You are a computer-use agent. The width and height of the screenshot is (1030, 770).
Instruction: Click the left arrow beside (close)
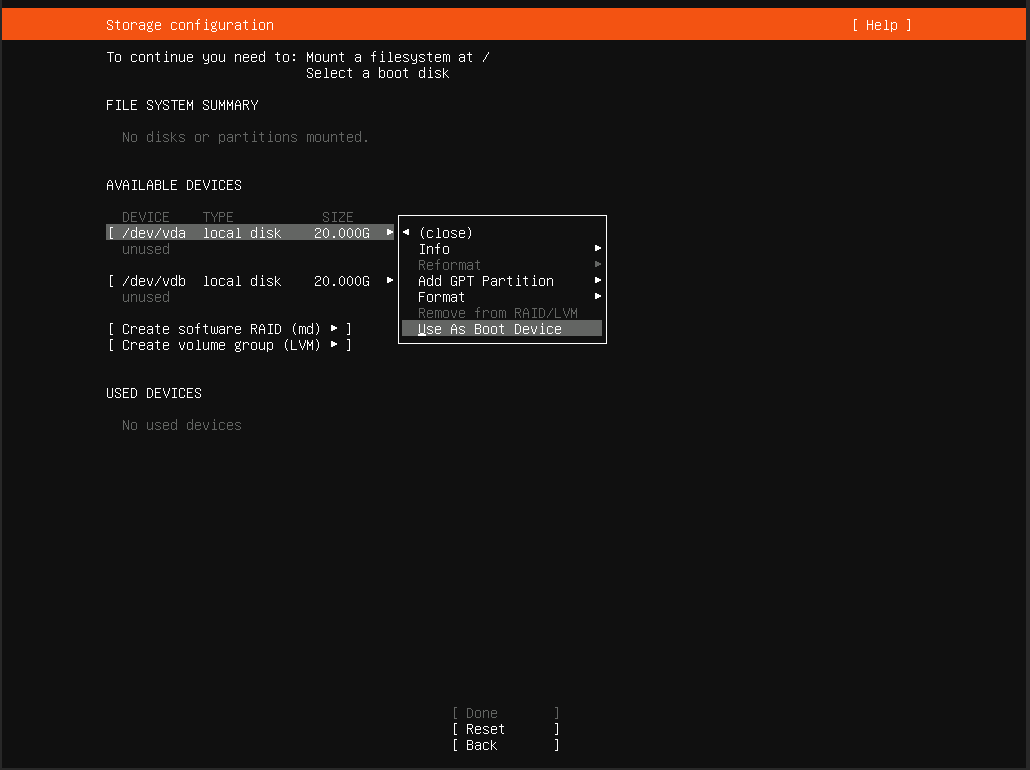click(x=406, y=233)
